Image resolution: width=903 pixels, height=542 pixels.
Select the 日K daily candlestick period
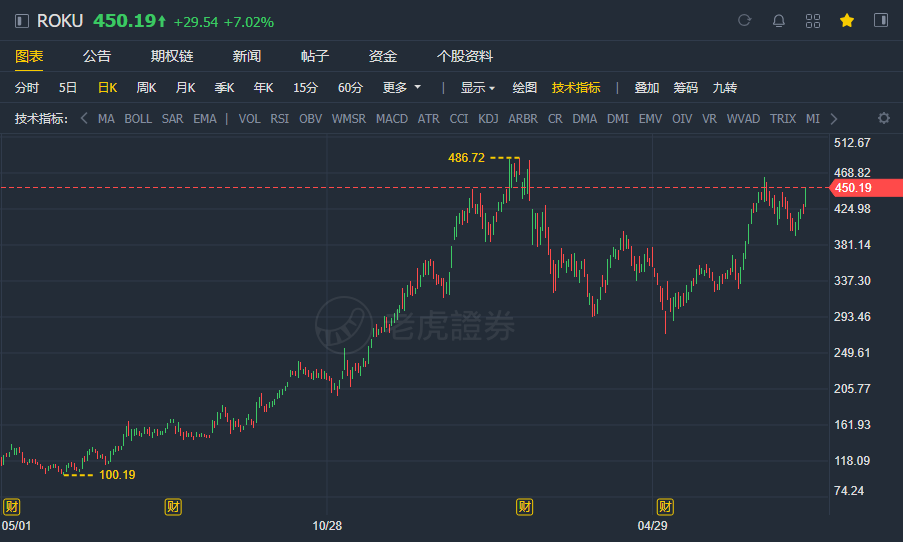tap(107, 88)
